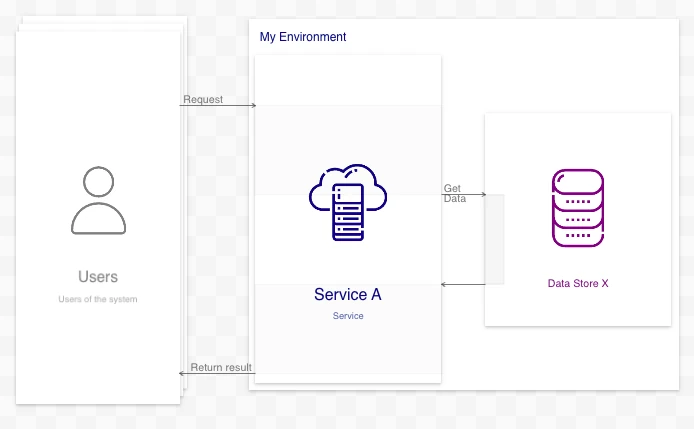Viewport: 694px width, 429px height.
Task: Click the "Data Store X" label
Action: click(x=578, y=284)
